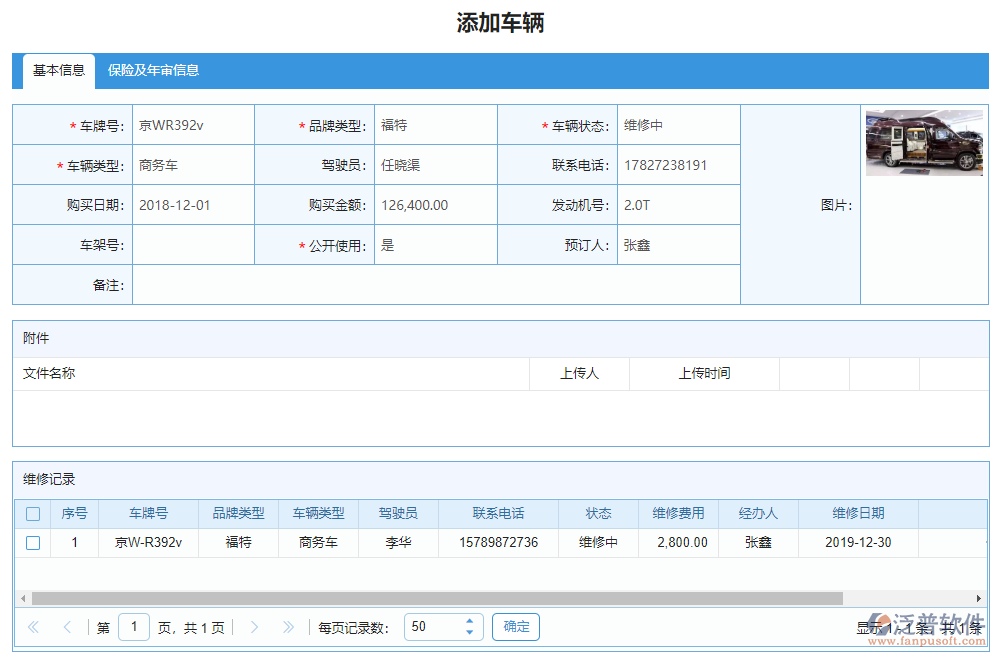Check the box for repair record row 1
The height and width of the screenshot is (657, 996).
tap(33, 543)
